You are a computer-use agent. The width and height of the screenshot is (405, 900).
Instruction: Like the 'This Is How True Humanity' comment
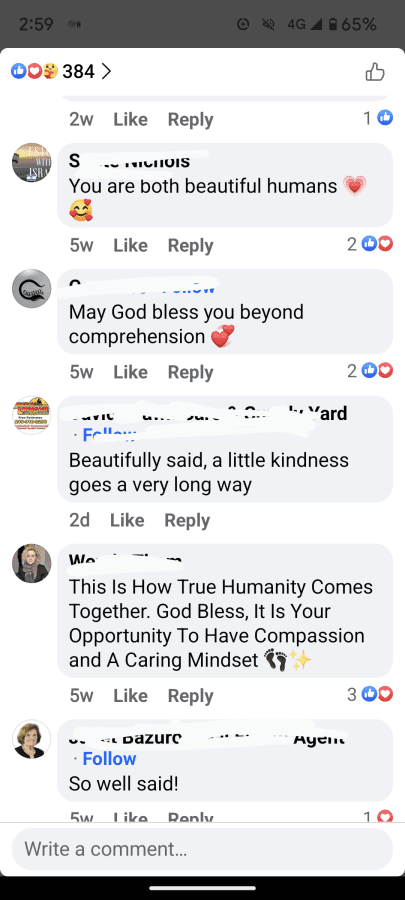click(130, 696)
